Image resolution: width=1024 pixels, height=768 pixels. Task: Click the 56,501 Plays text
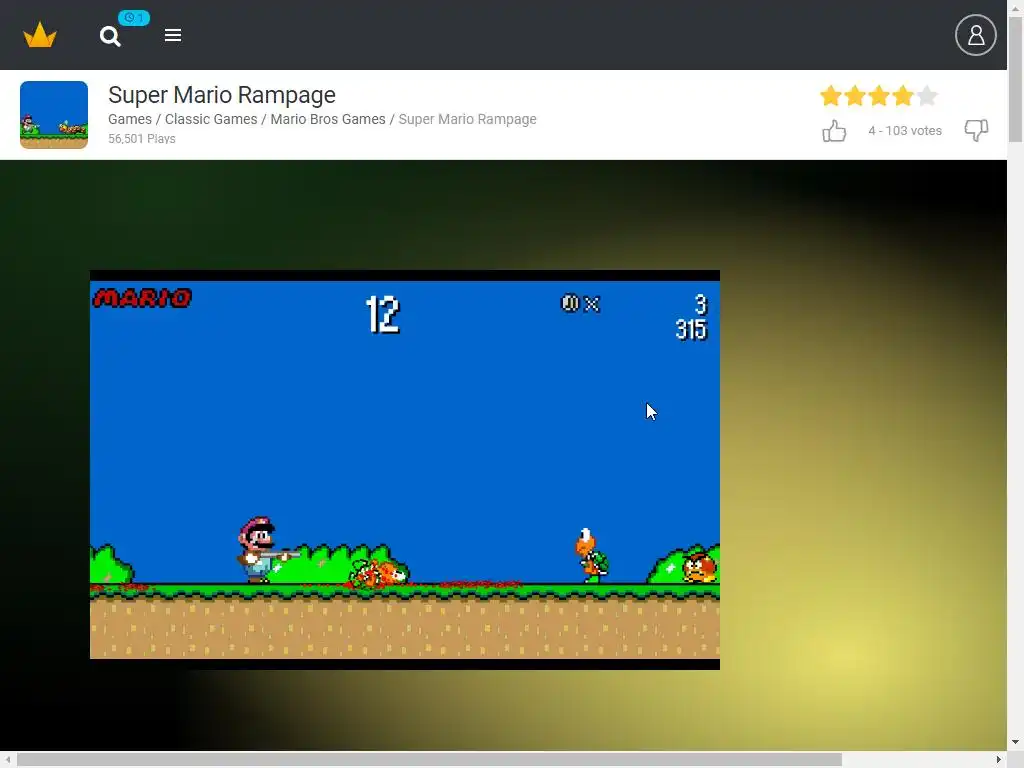(x=142, y=138)
